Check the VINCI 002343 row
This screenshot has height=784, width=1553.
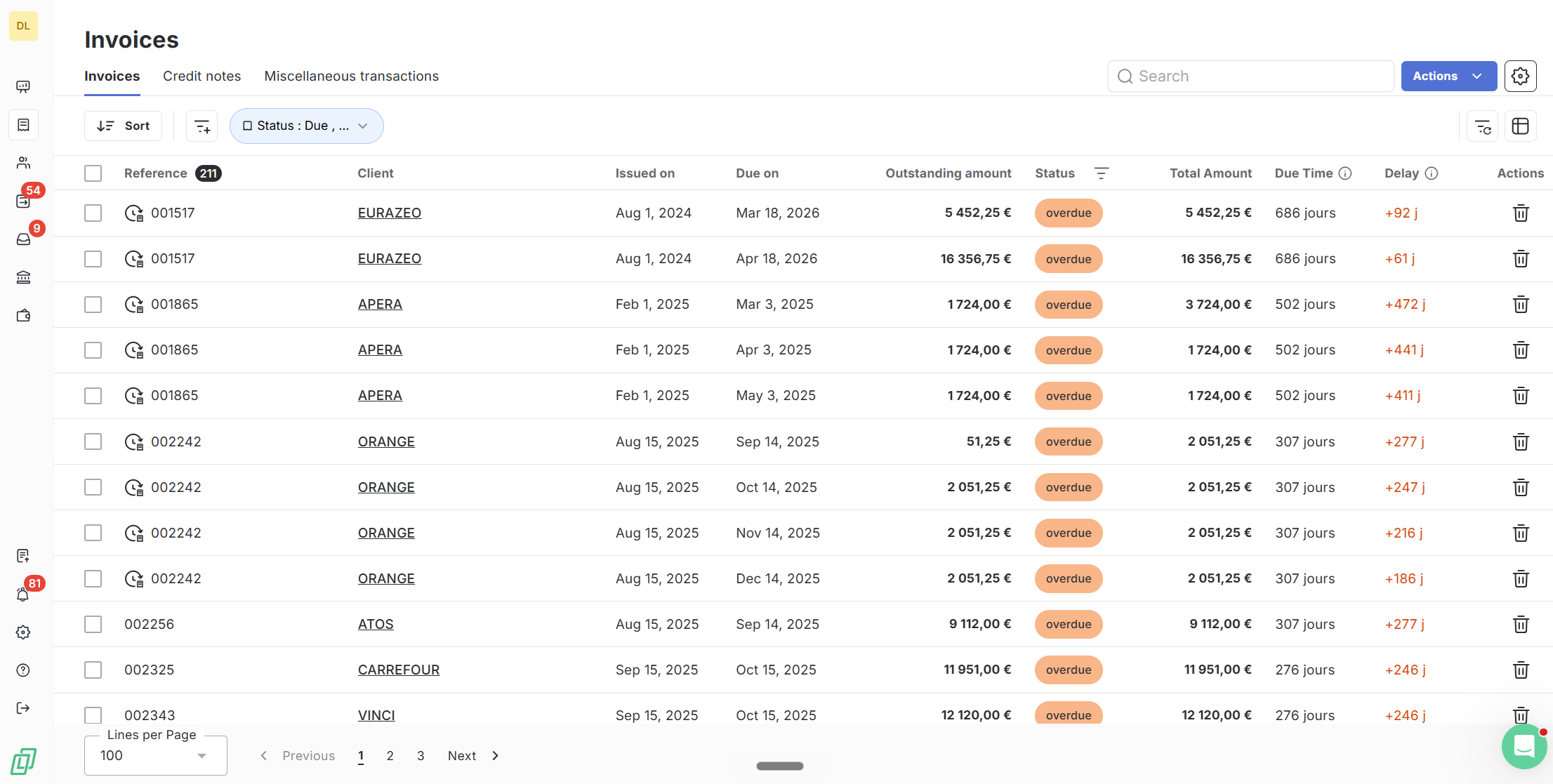pos(93,715)
